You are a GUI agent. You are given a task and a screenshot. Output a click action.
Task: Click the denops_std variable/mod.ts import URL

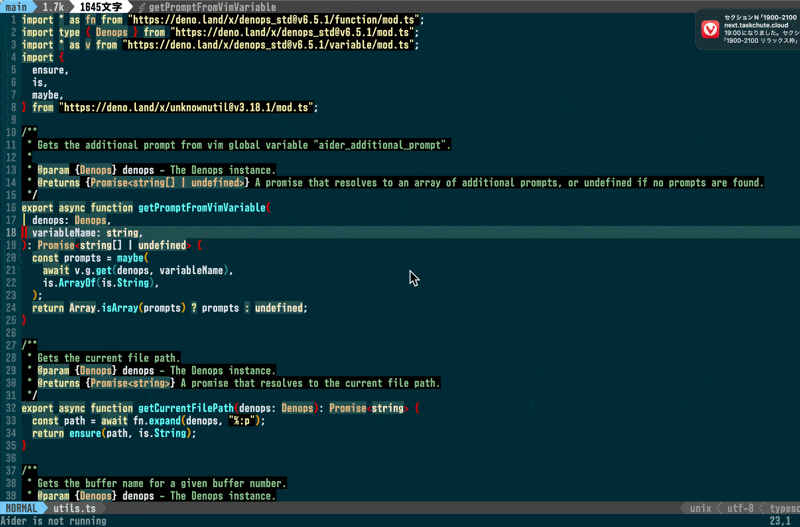point(270,45)
